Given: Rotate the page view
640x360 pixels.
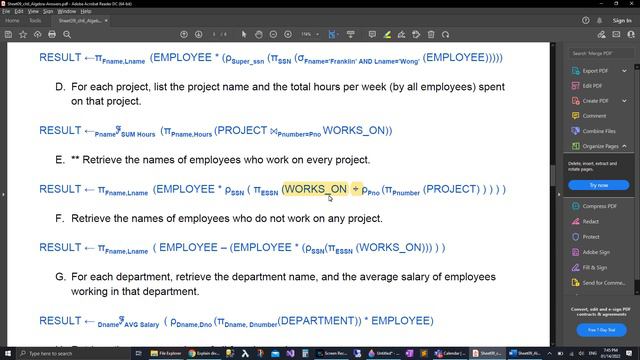Looking at the screenshot, I should [x=446, y=35].
